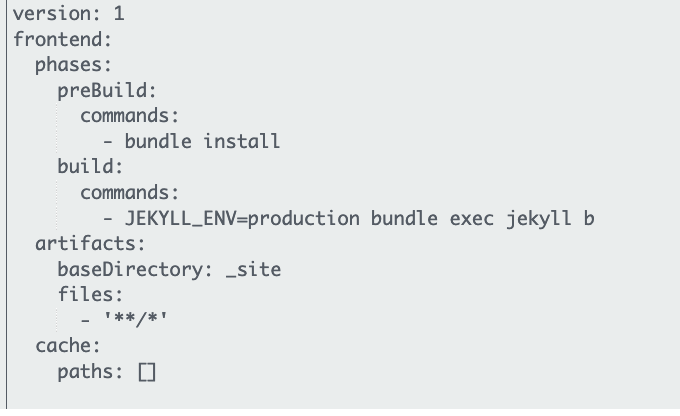Image resolution: width=680 pixels, height=416 pixels.
Task: Click the empty brackets after paths
Action: coord(147,372)
